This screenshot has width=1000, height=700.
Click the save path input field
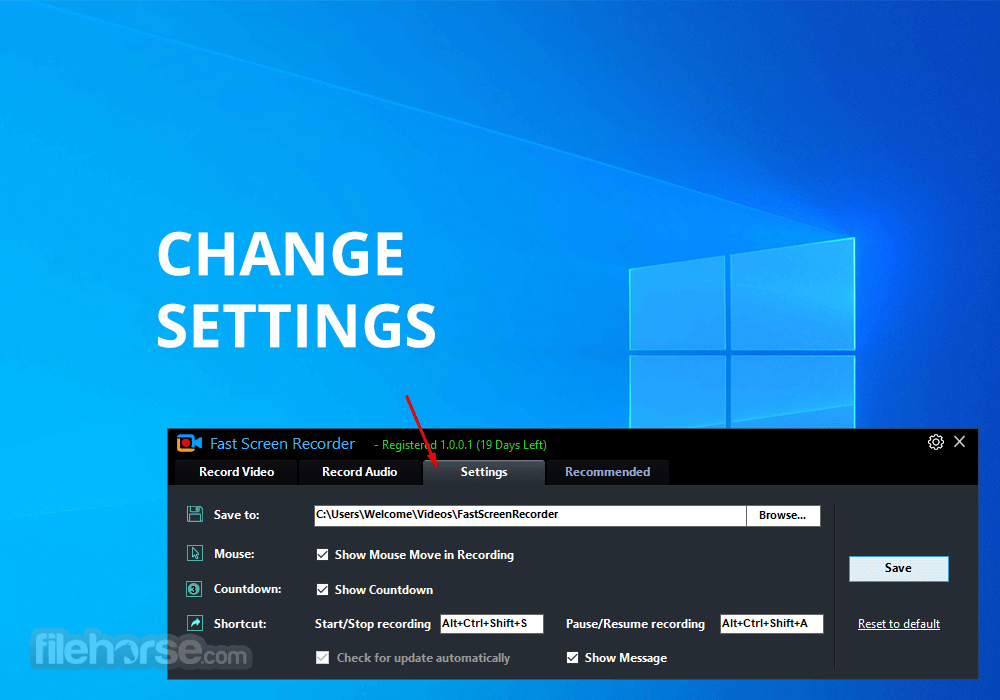(x=530, y=515)
